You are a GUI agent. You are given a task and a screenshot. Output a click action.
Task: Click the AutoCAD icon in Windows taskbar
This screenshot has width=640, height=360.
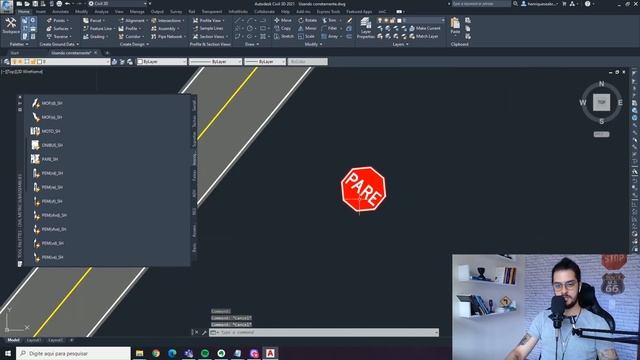[270, 353]
